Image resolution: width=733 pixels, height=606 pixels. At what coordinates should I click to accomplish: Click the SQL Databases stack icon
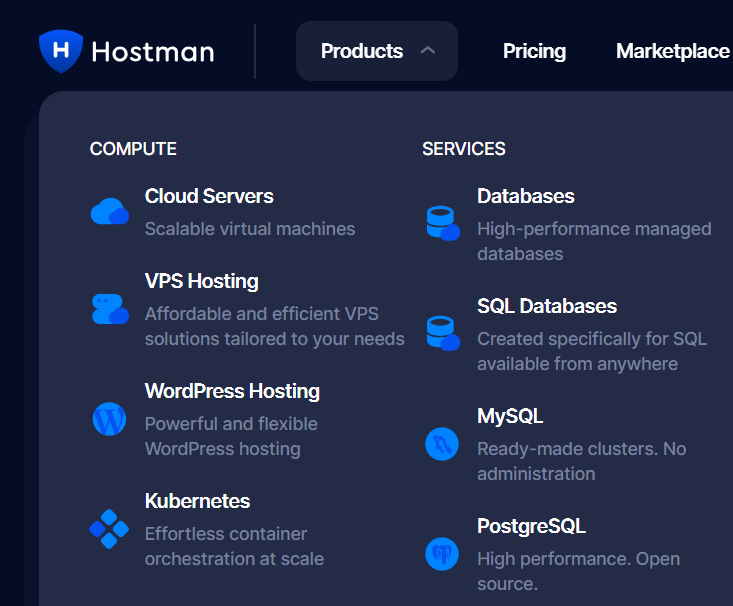pos(443,333)
